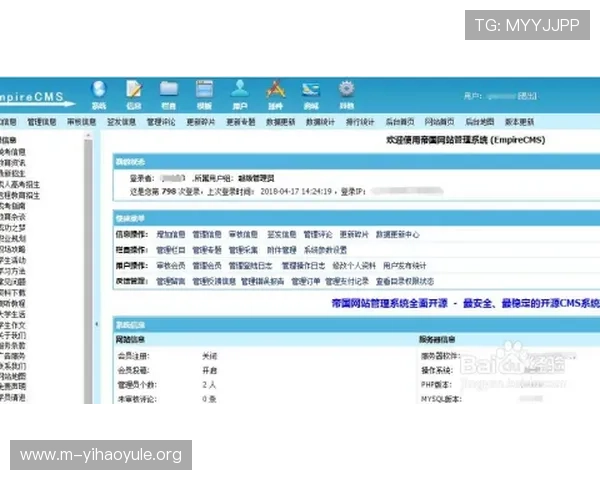Open the 系统 (System) globe icon
The image size is (600, 480).
pos(99,95)
